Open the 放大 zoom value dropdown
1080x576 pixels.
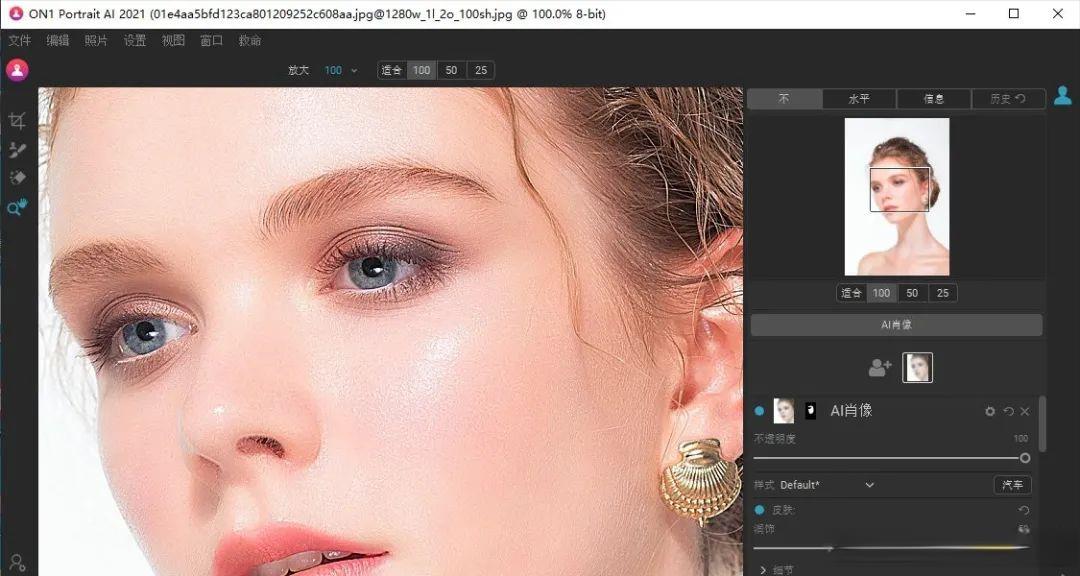tap(342, 70)
